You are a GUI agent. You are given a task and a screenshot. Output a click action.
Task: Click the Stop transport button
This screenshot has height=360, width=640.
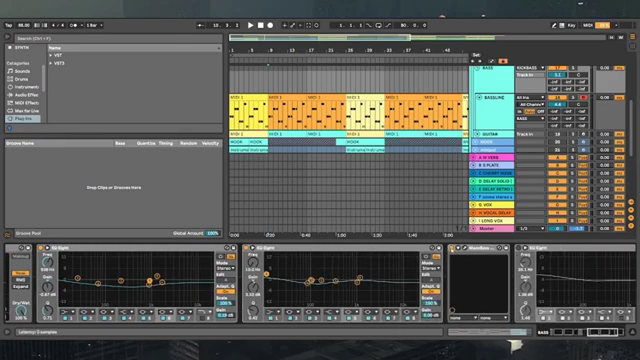(x=260, y=25)
